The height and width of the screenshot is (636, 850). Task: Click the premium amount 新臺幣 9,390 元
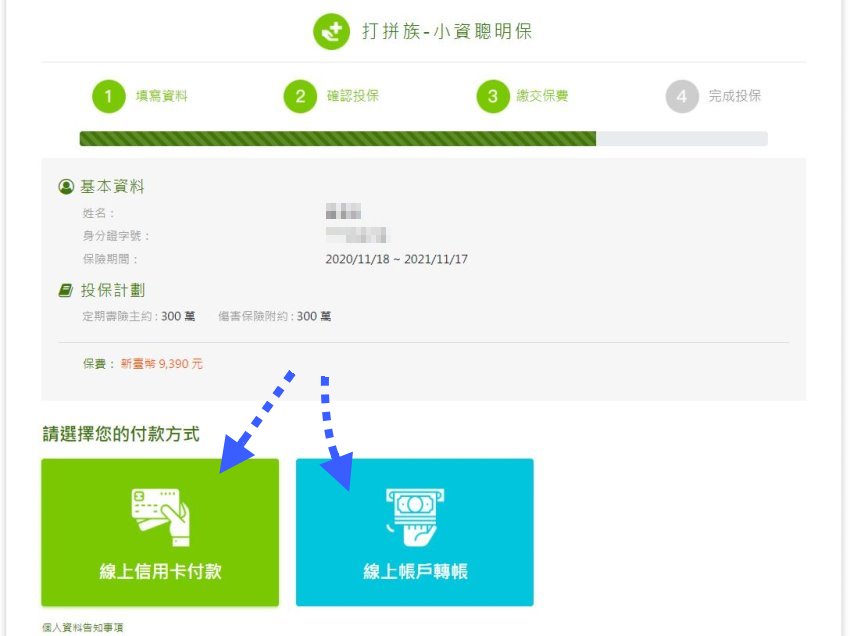pos(162,364)
